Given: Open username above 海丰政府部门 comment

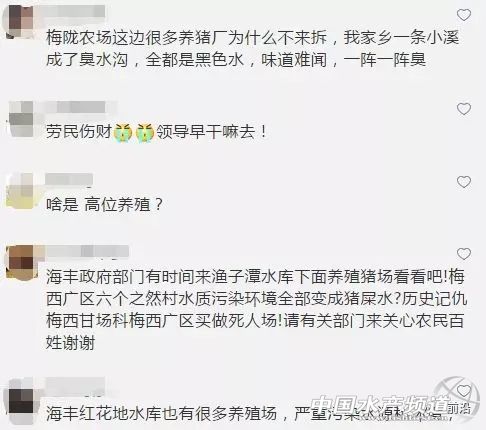Looking at the screenshot, I should pos(87,251).
